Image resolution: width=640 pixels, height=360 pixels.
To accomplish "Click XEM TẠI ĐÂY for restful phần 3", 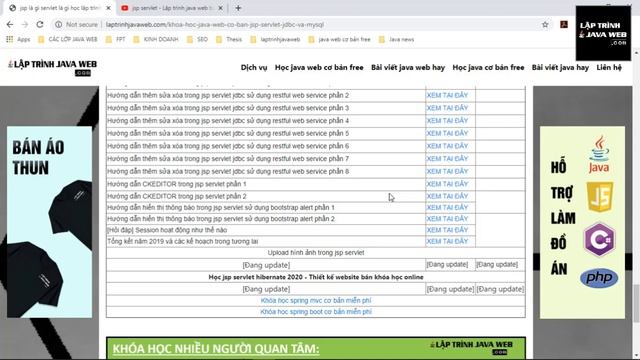I will click(x=447, y=108).
